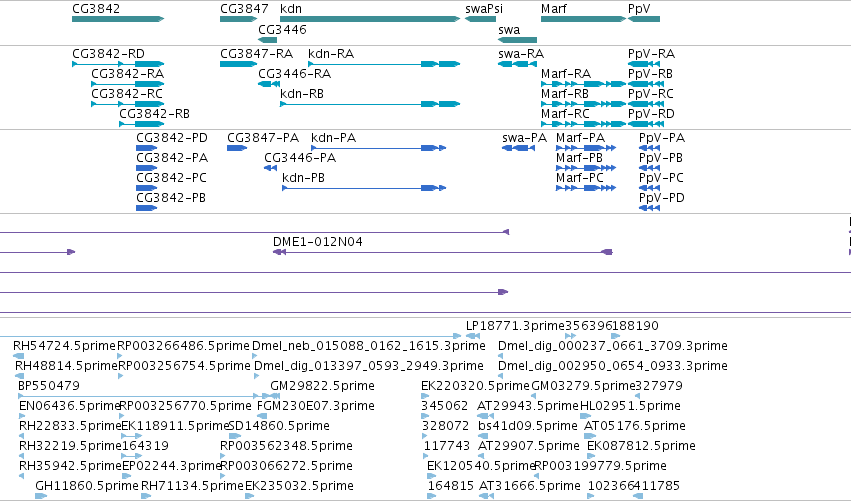Select the kdn gene bar
This screenshot has width=851, height=501.
pos(370,19)
